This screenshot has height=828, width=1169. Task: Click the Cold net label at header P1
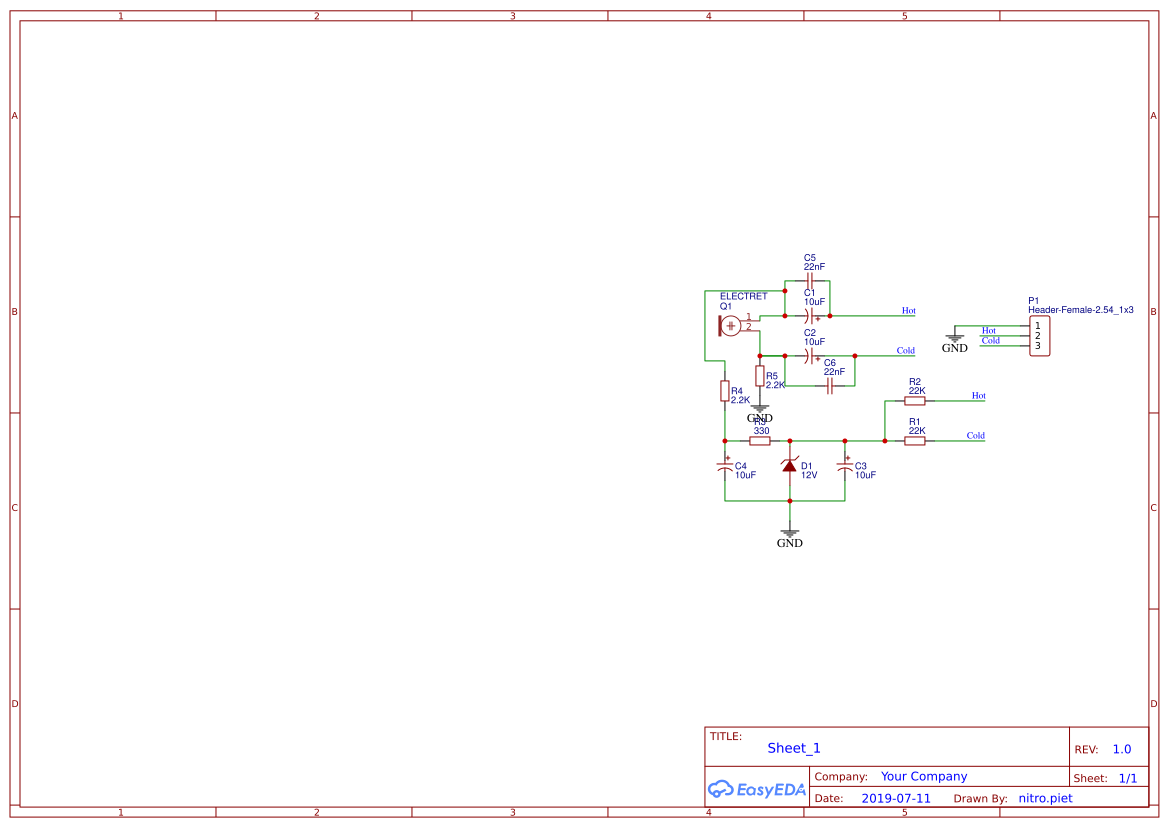click(990, 341)
